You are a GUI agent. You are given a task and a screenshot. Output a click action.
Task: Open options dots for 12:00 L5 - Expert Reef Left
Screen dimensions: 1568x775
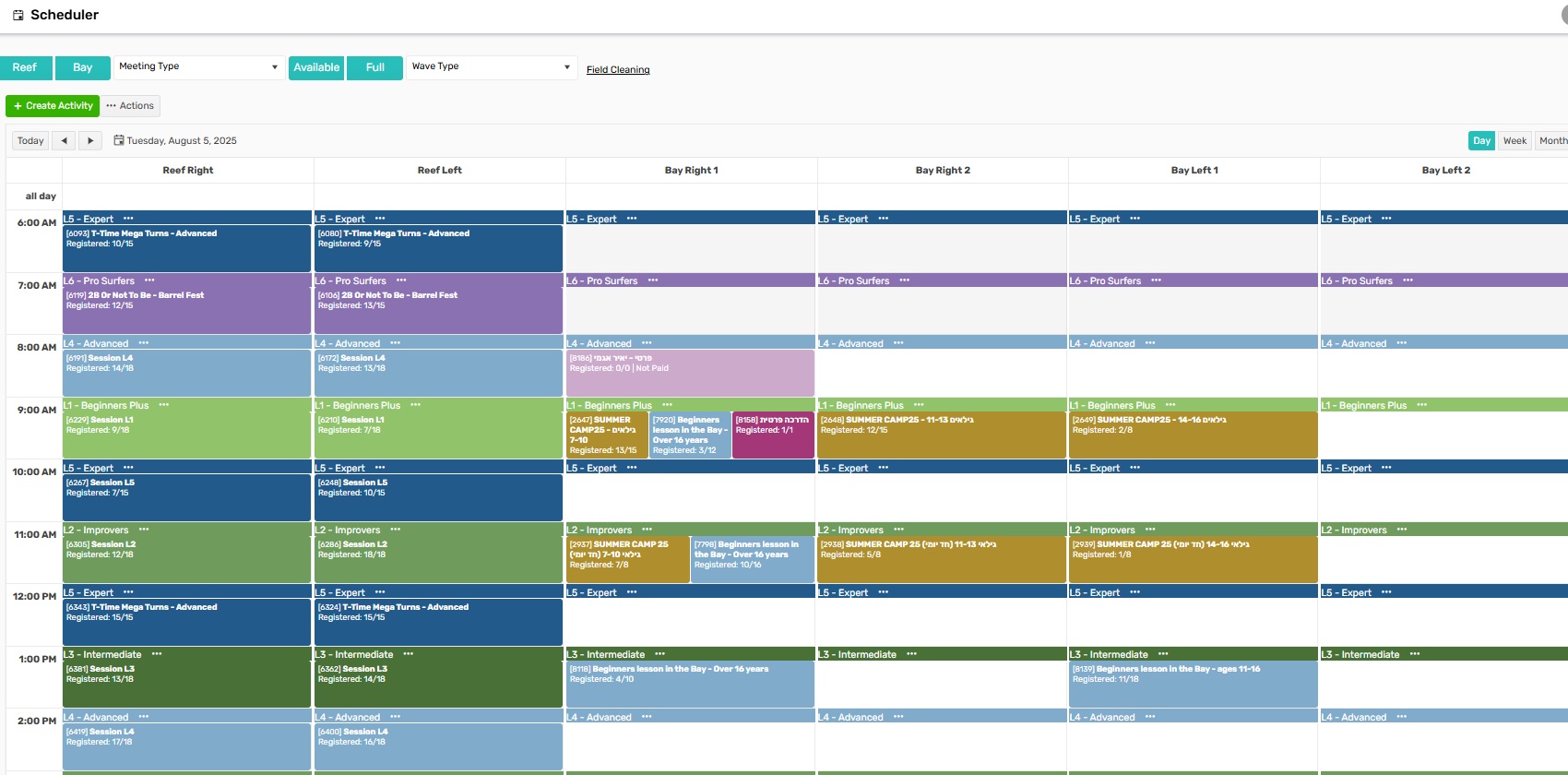click(x=380, y=592)
